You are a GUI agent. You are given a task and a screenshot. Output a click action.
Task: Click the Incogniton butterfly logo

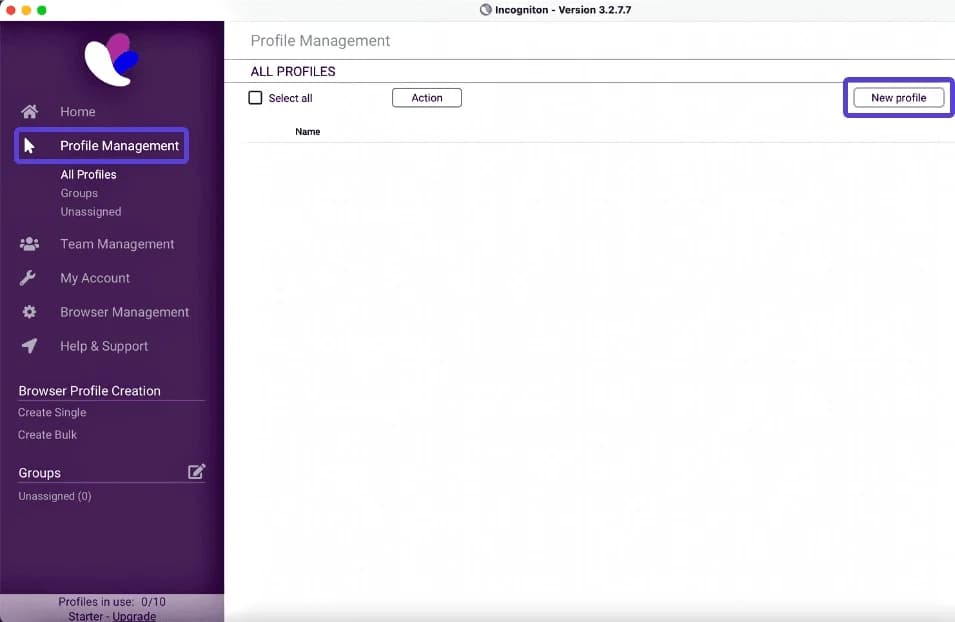111,59
